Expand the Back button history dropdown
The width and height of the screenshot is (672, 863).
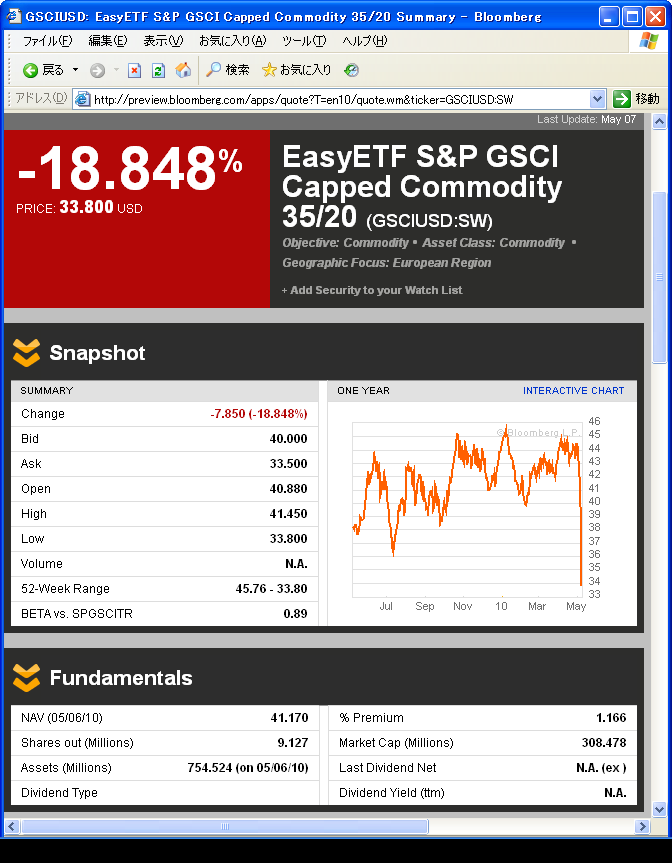tap(75, 70)
